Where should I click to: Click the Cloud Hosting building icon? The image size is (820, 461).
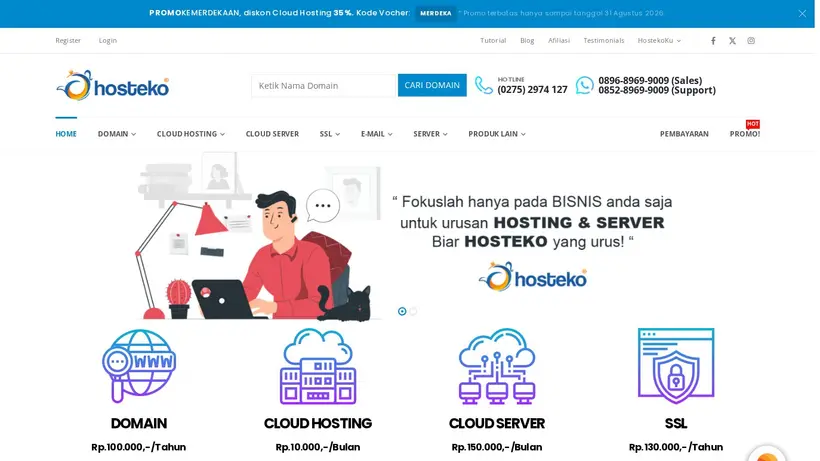pyautogui.click(x=318, y=366)
